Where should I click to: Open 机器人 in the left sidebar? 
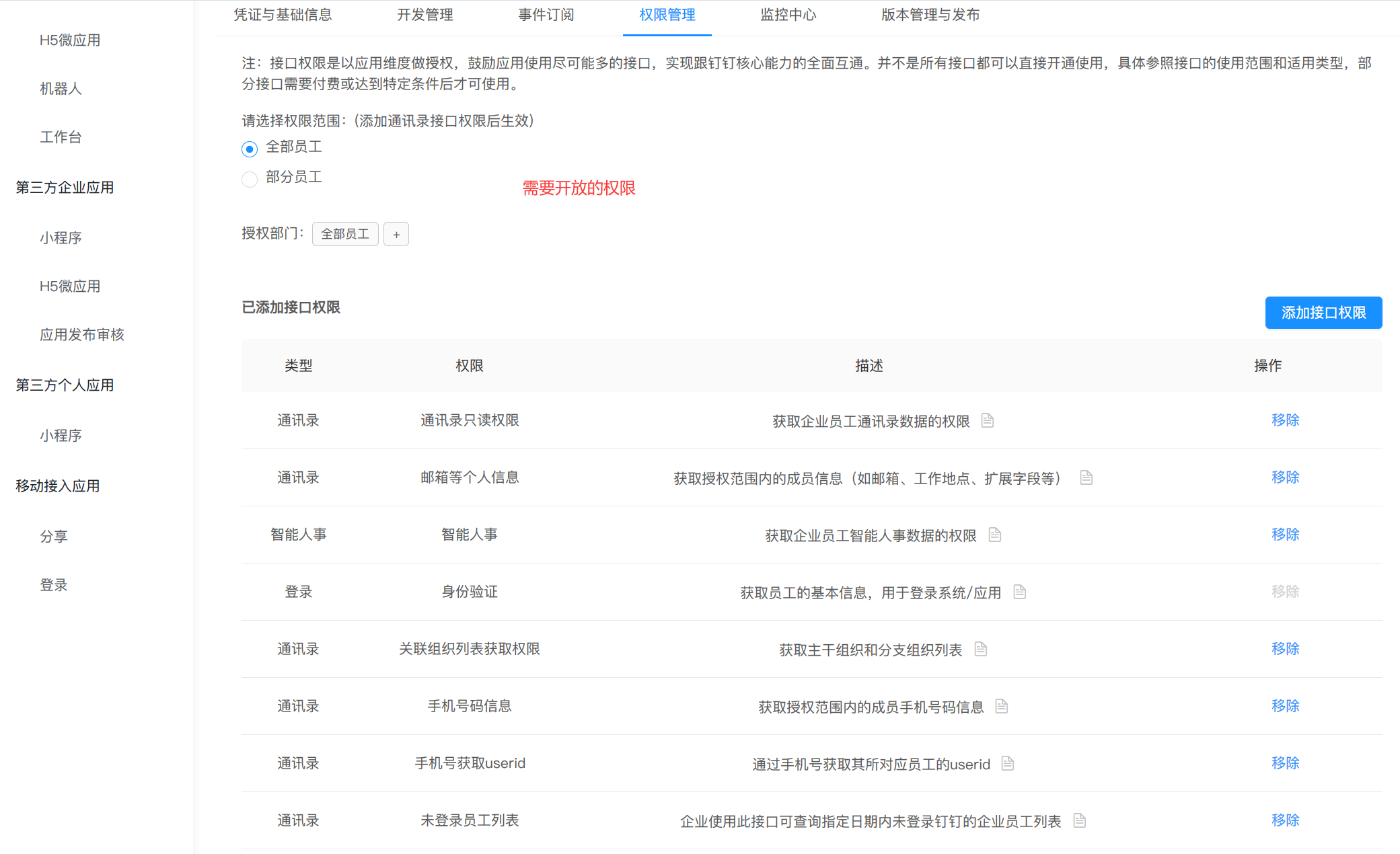tap(61, 89)
